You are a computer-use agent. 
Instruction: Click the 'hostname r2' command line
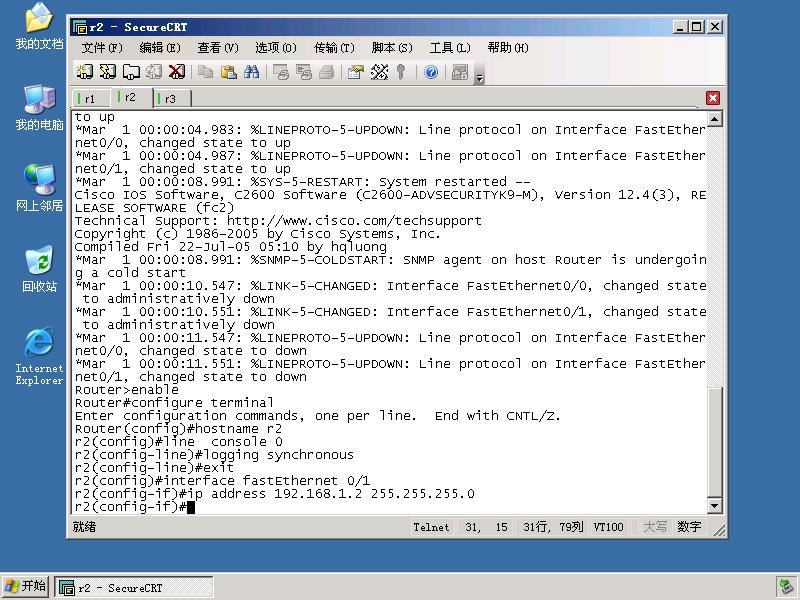click(x=178, y=429)
